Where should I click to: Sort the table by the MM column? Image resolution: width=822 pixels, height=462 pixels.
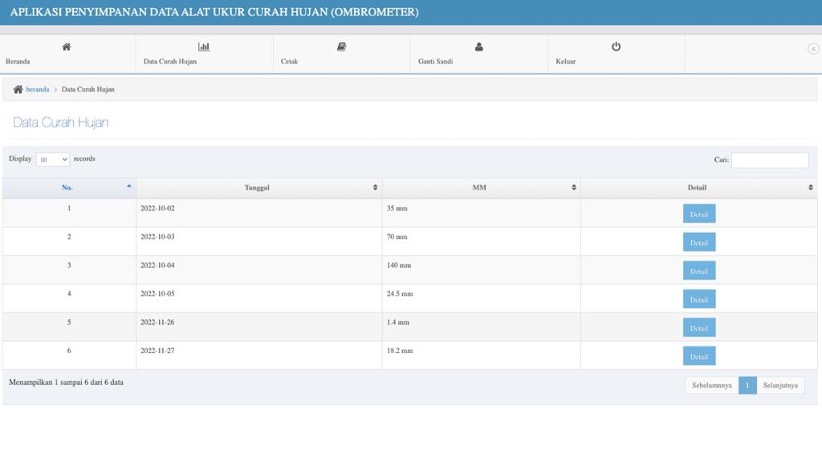[481, 188]
